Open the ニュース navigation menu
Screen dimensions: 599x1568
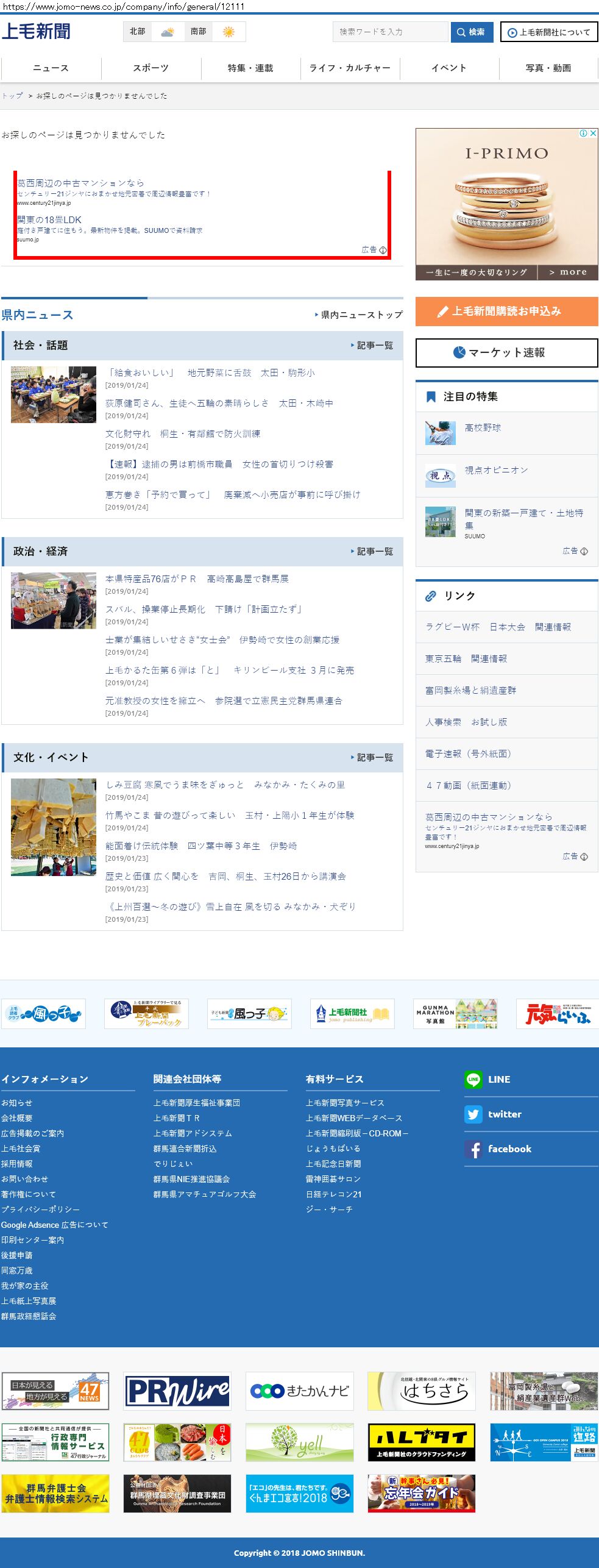point(51,68)
